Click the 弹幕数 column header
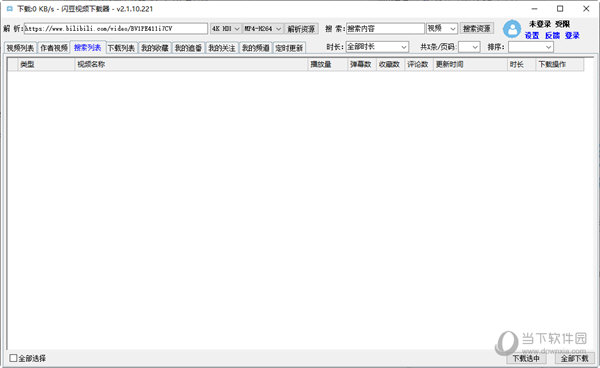This screenshot has width=600, height=368. [x=362, y=64]
